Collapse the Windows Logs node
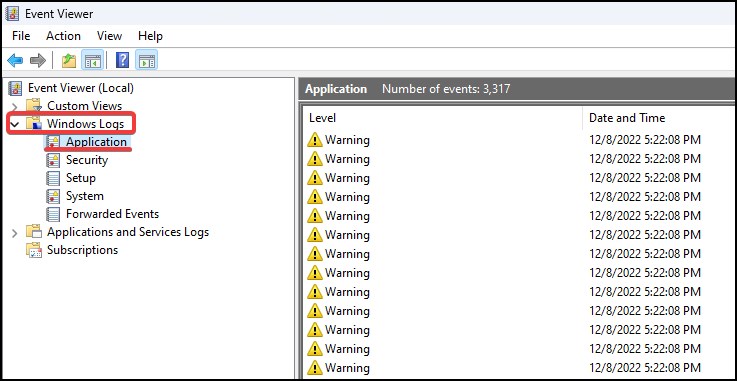Image resolution: width=737 pixels, height=381 pixels. pos(15,124)
